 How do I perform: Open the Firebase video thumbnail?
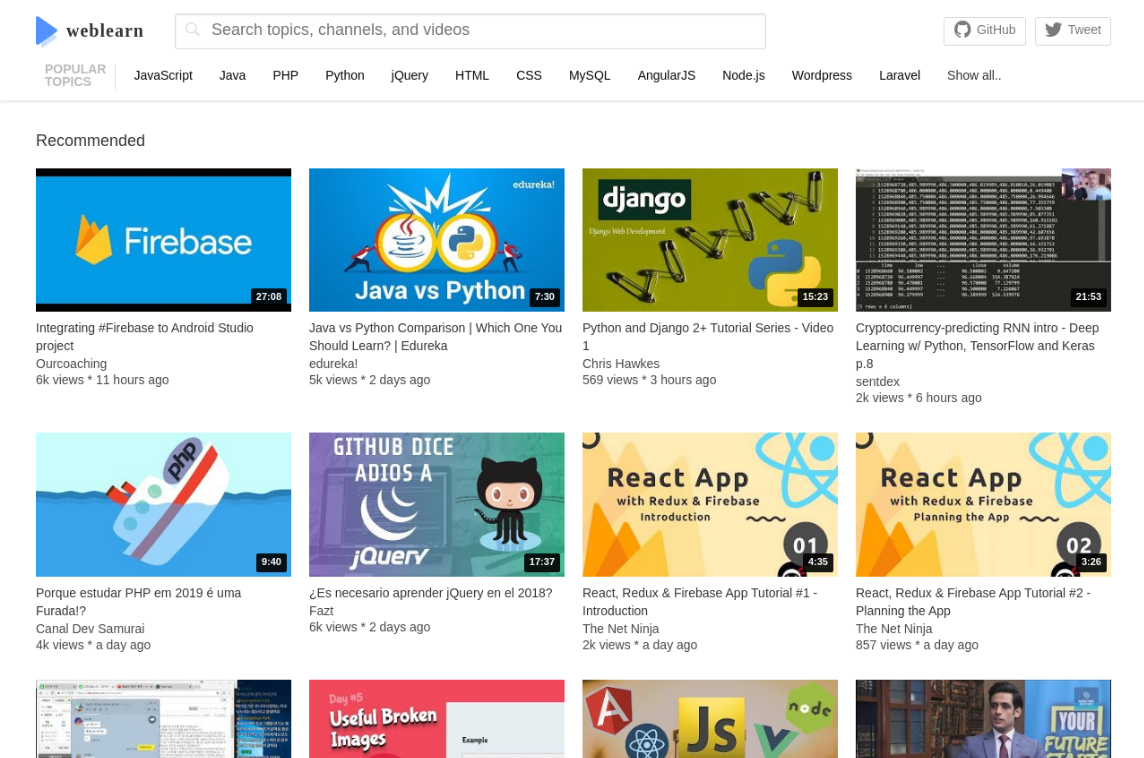point(163,240)
